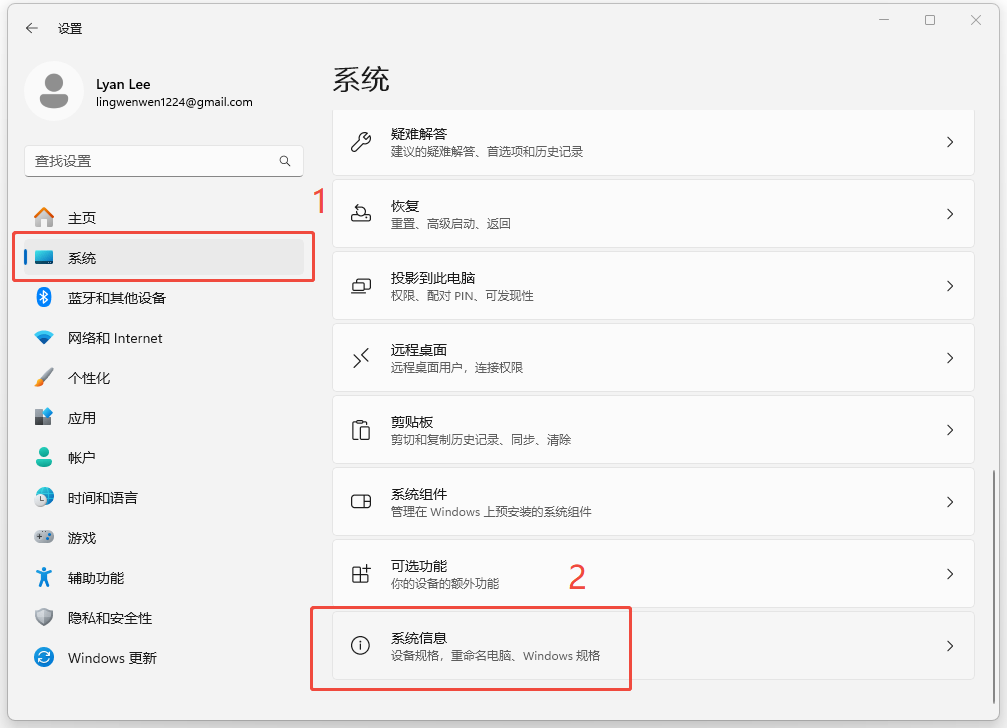Click the Bluetooth icon in sidebar
1007x728 pixels.
click(x=44, y=297)
